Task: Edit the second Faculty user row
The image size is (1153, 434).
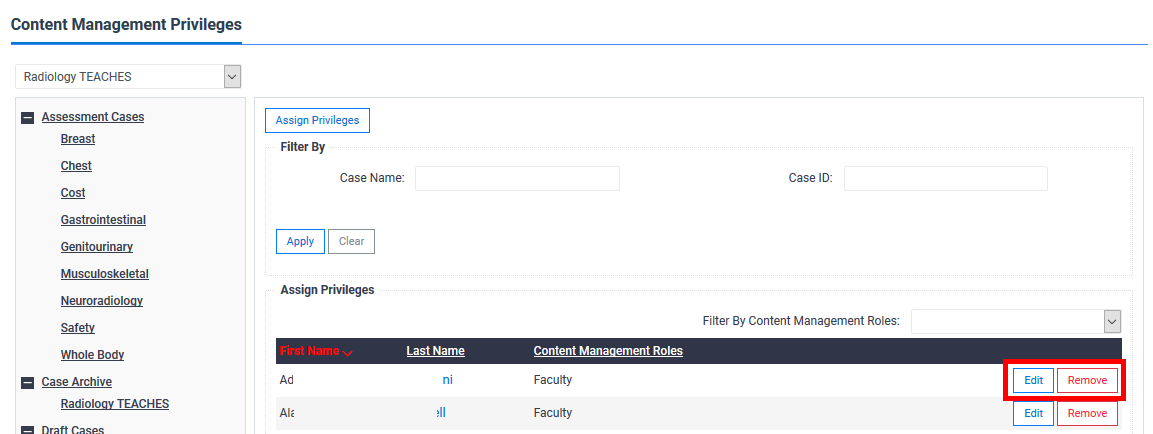Action: tap(1033, 413)
